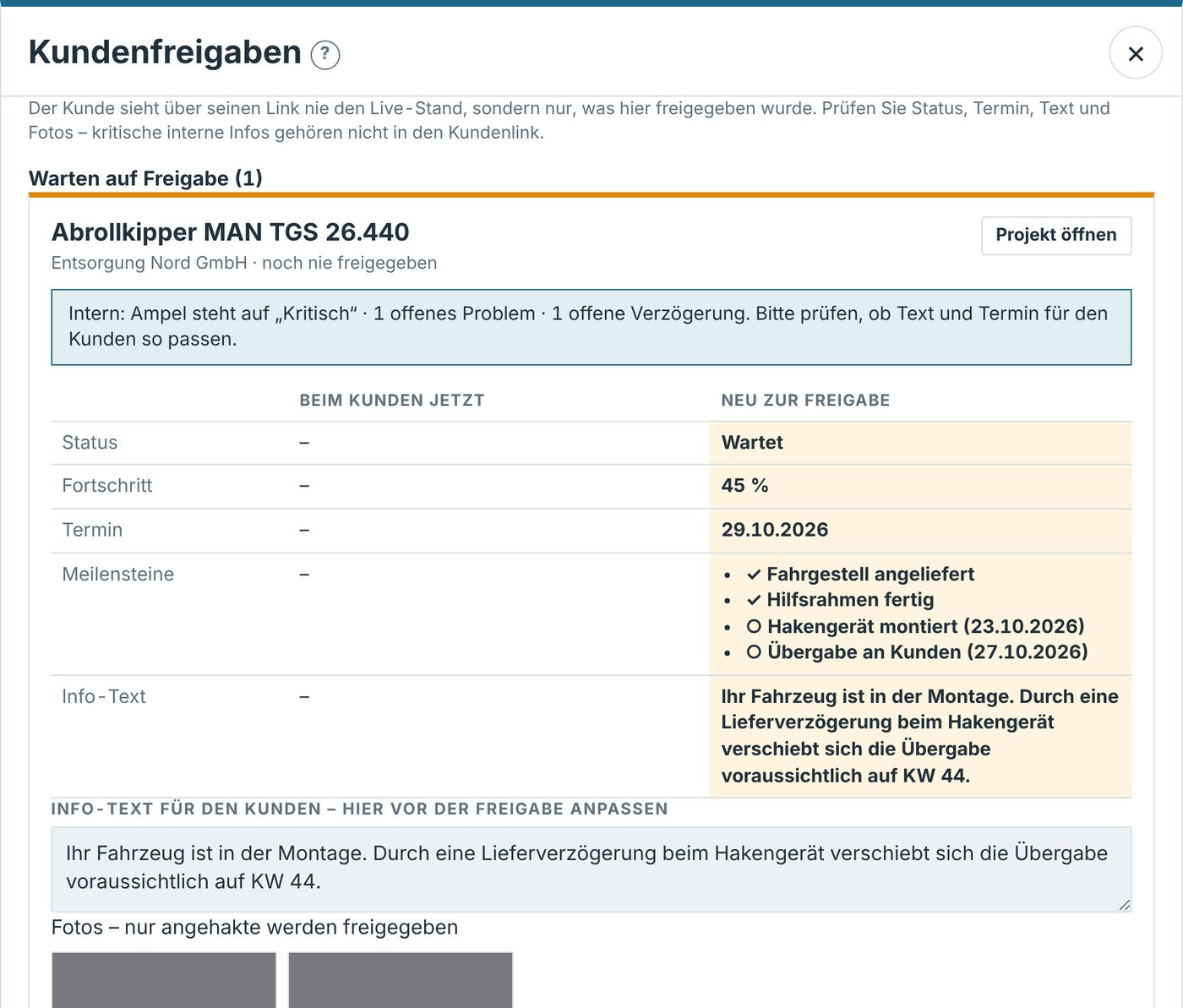Click the help question mark icon next to Kundenfreigaben
Screen dimensions: 1183x1008
point(325,54)
